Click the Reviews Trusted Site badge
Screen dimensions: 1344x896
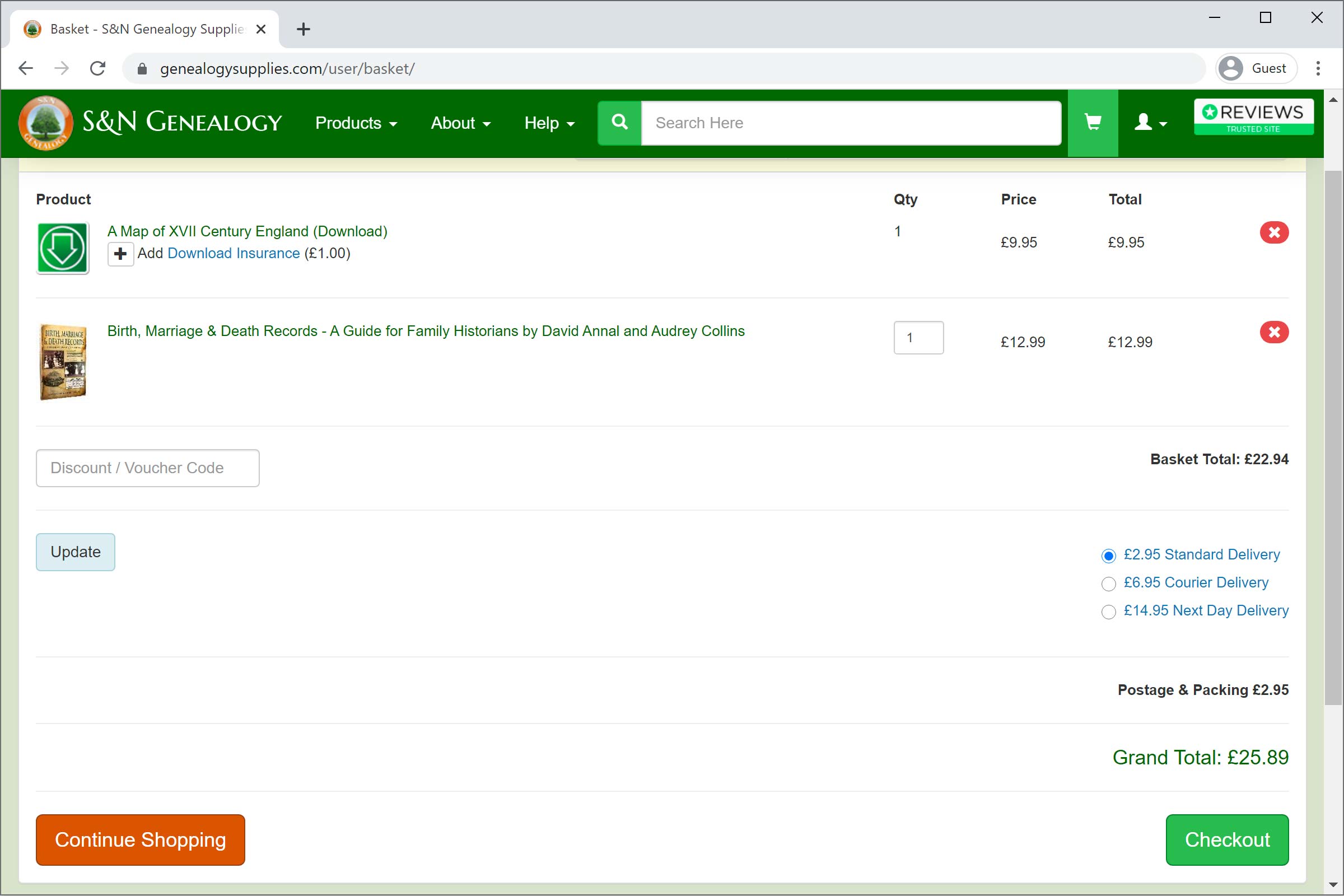pos(1253,117)
